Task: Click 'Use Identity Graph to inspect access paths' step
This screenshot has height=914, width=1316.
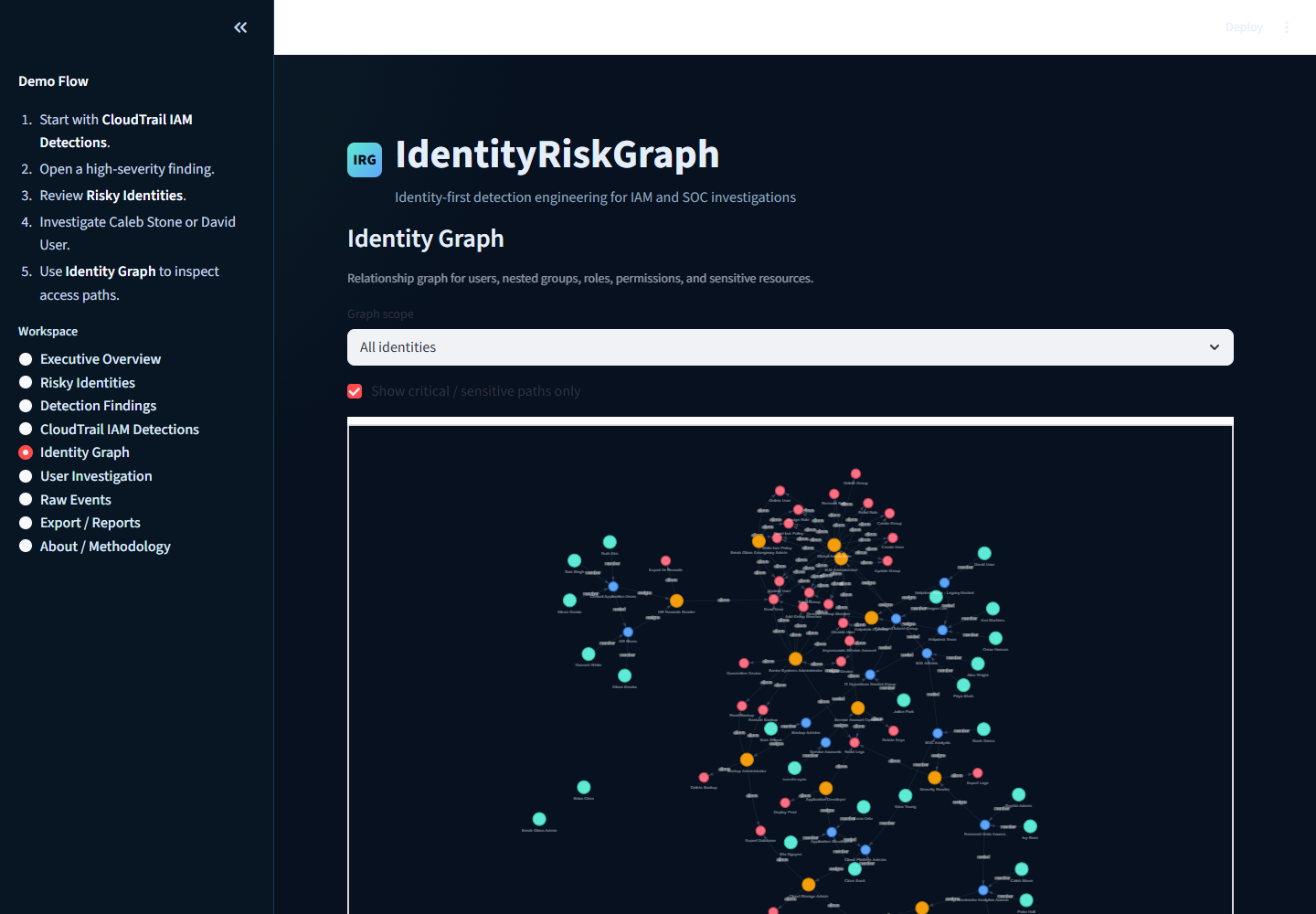Action: pyautogui.click(x=129, y=283)
